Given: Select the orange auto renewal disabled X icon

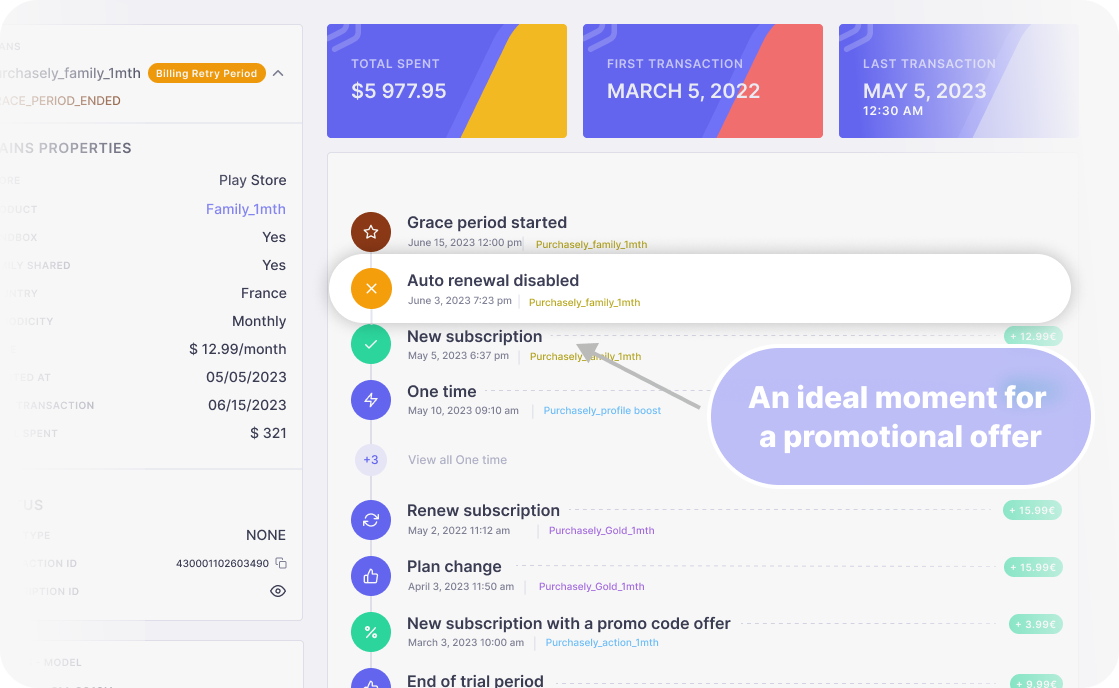Looking at the screenshot, I should pyautogui.click(x=371, y=288).
